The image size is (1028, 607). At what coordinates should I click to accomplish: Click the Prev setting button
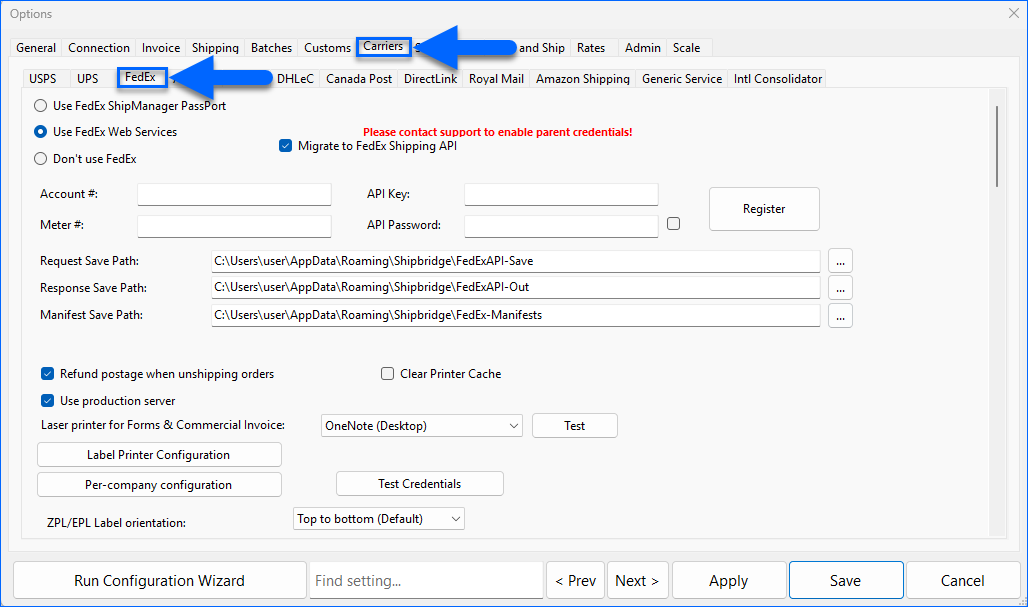[x=576, y=580]
